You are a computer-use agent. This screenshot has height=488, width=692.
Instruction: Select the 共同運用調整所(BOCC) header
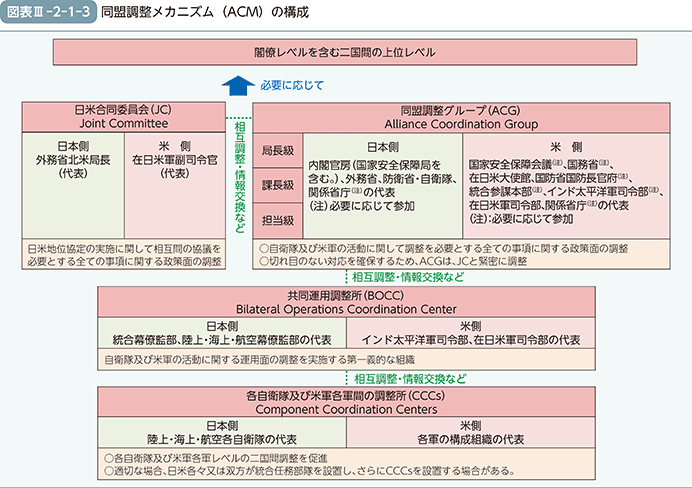(x=346, y=302)
